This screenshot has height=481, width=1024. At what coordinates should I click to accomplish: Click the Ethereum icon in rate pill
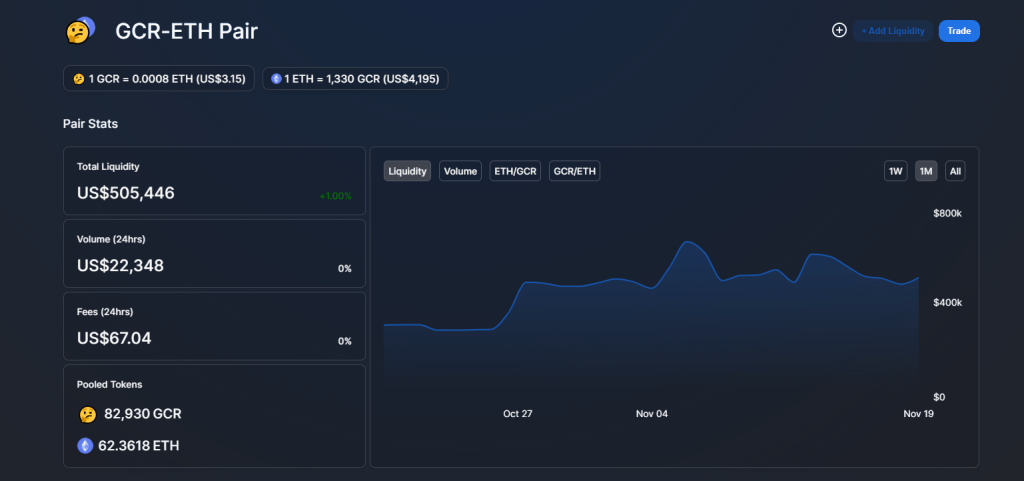click(x=276, y=79)
